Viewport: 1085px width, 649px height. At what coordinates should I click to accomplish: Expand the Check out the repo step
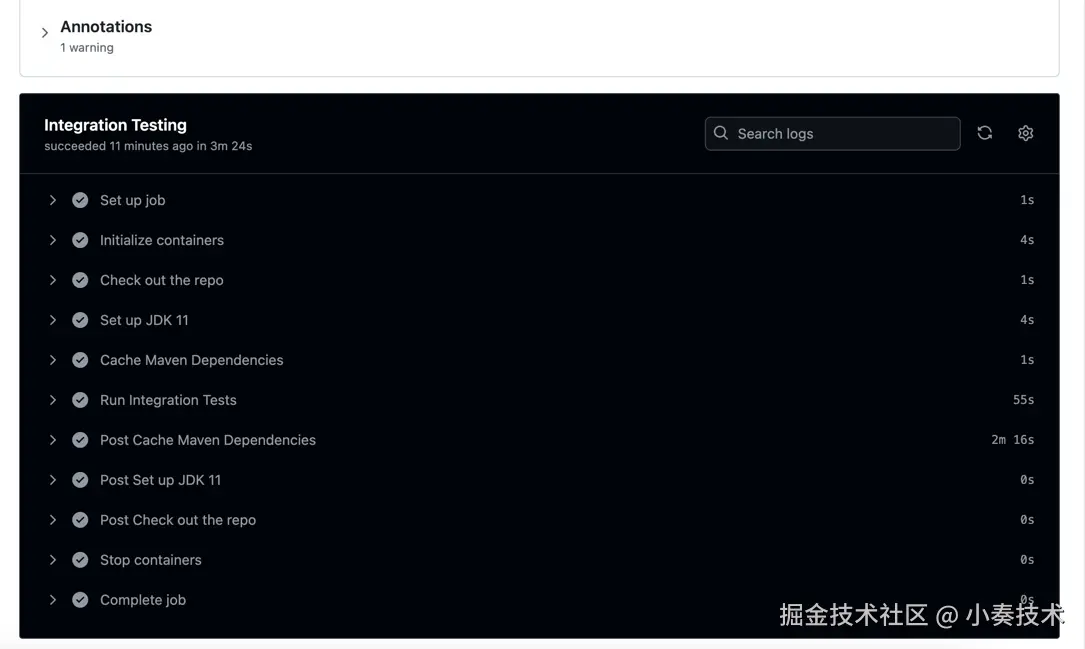(x=53, y=280)
